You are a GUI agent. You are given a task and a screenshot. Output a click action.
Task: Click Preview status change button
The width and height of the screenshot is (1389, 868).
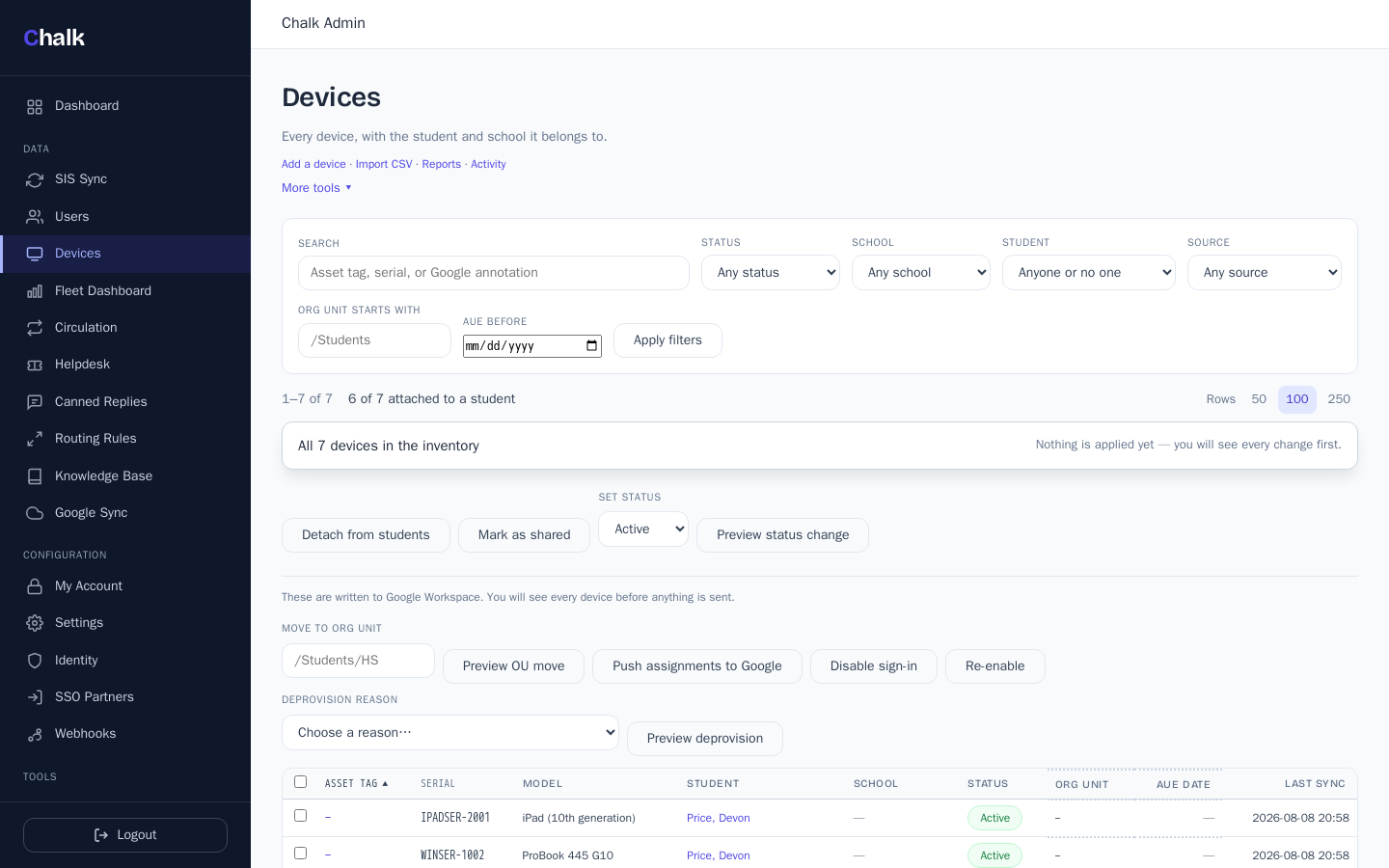tap(782, 535)
